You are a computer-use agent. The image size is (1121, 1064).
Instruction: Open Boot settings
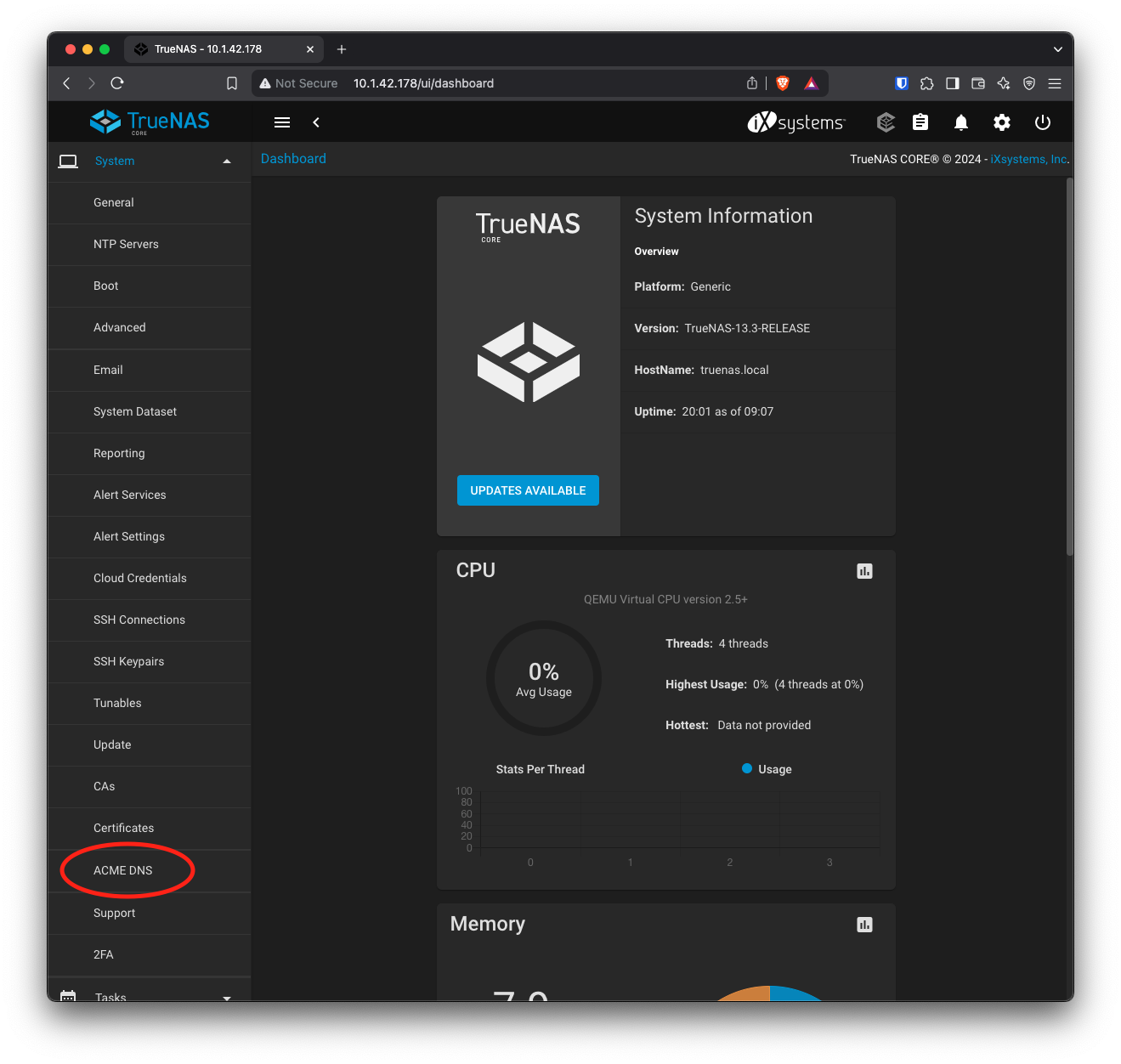pos(150,286)
